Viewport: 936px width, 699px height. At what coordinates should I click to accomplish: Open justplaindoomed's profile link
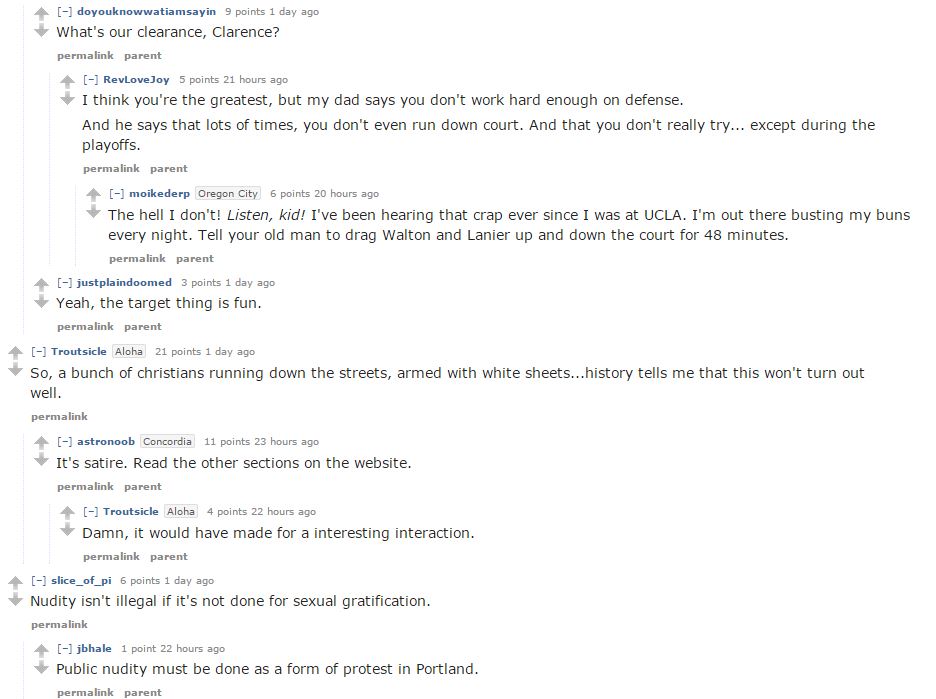point(124,282)
